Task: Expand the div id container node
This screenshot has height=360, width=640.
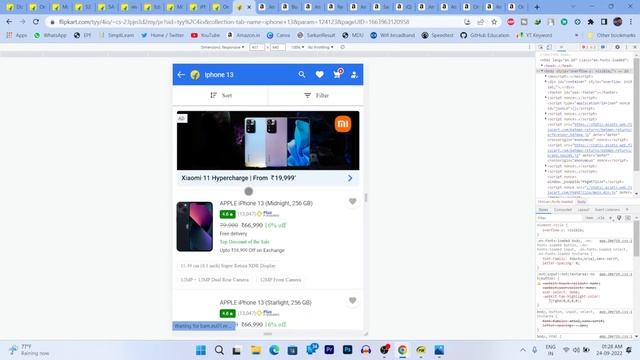Action: pyautogui.click(x=546, y=82)
